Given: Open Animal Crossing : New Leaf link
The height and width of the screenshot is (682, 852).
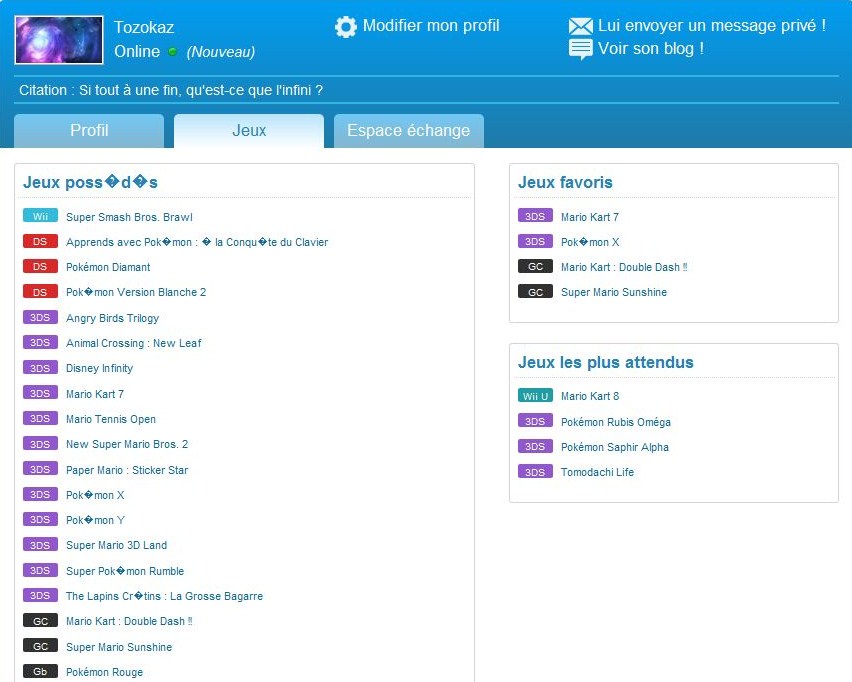Looking at the screenshot, I should (x=134, y=343).
